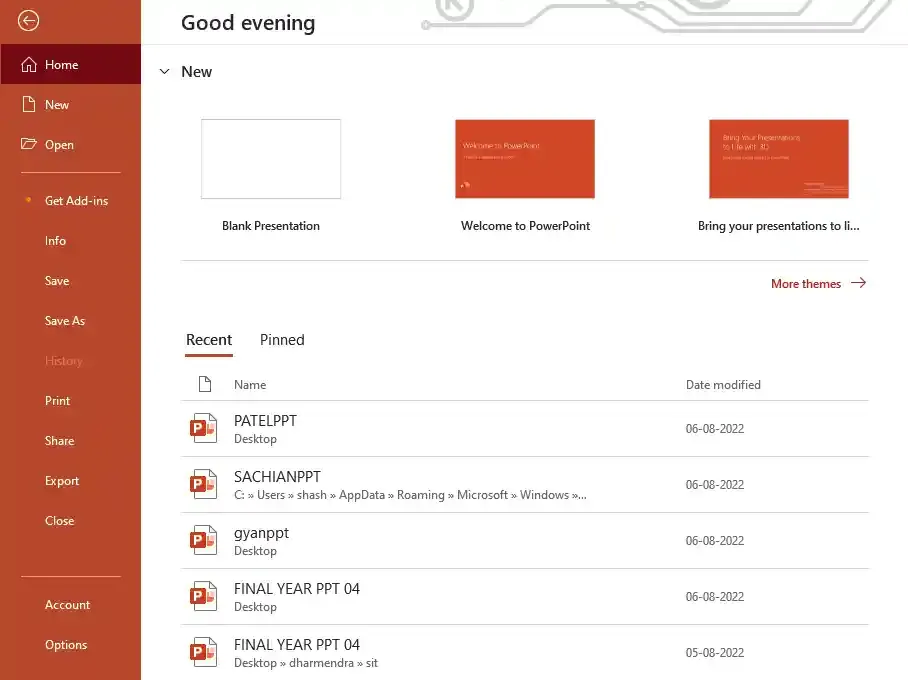This screenshot has height=680, width=908.
Task: Click the back arrow circle icon
Action: pyautogui.click(x=28, y=21)
